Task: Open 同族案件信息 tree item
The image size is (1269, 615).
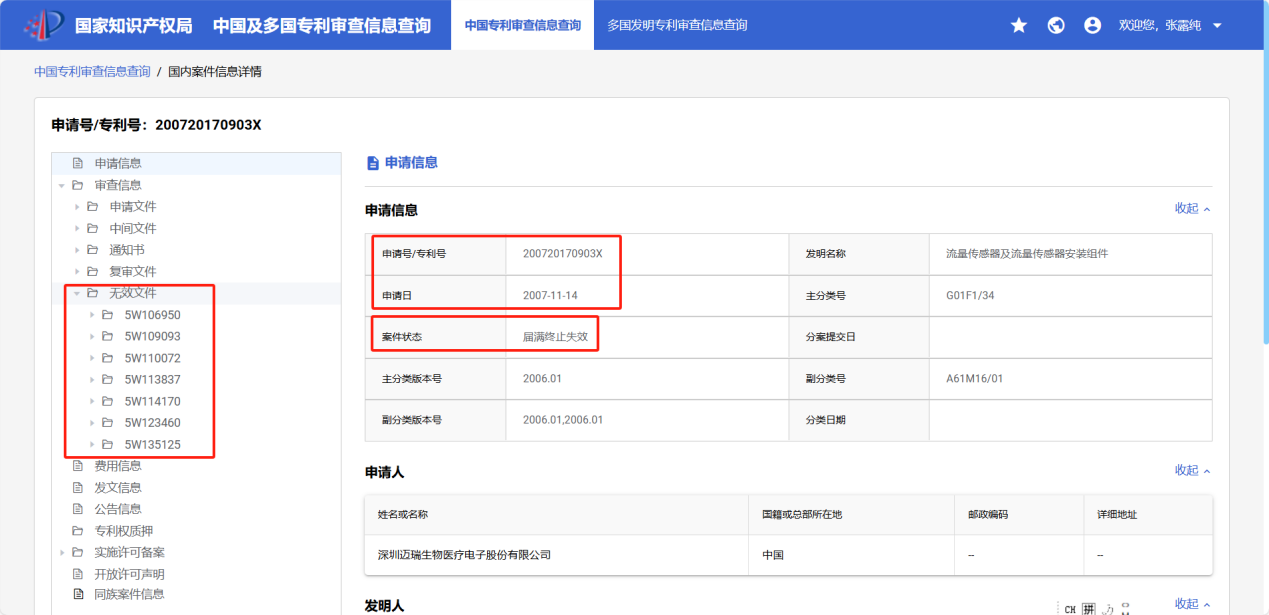Action: click(130, 594)
